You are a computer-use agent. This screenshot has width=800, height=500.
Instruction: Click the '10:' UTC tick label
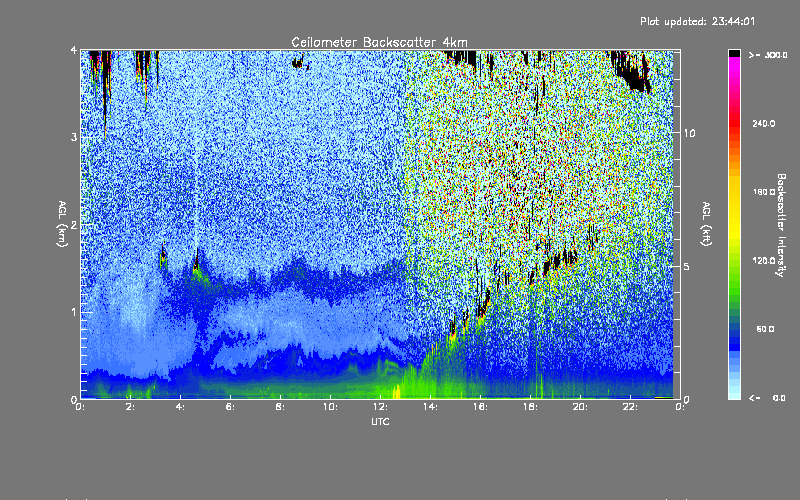pos(330,407)
